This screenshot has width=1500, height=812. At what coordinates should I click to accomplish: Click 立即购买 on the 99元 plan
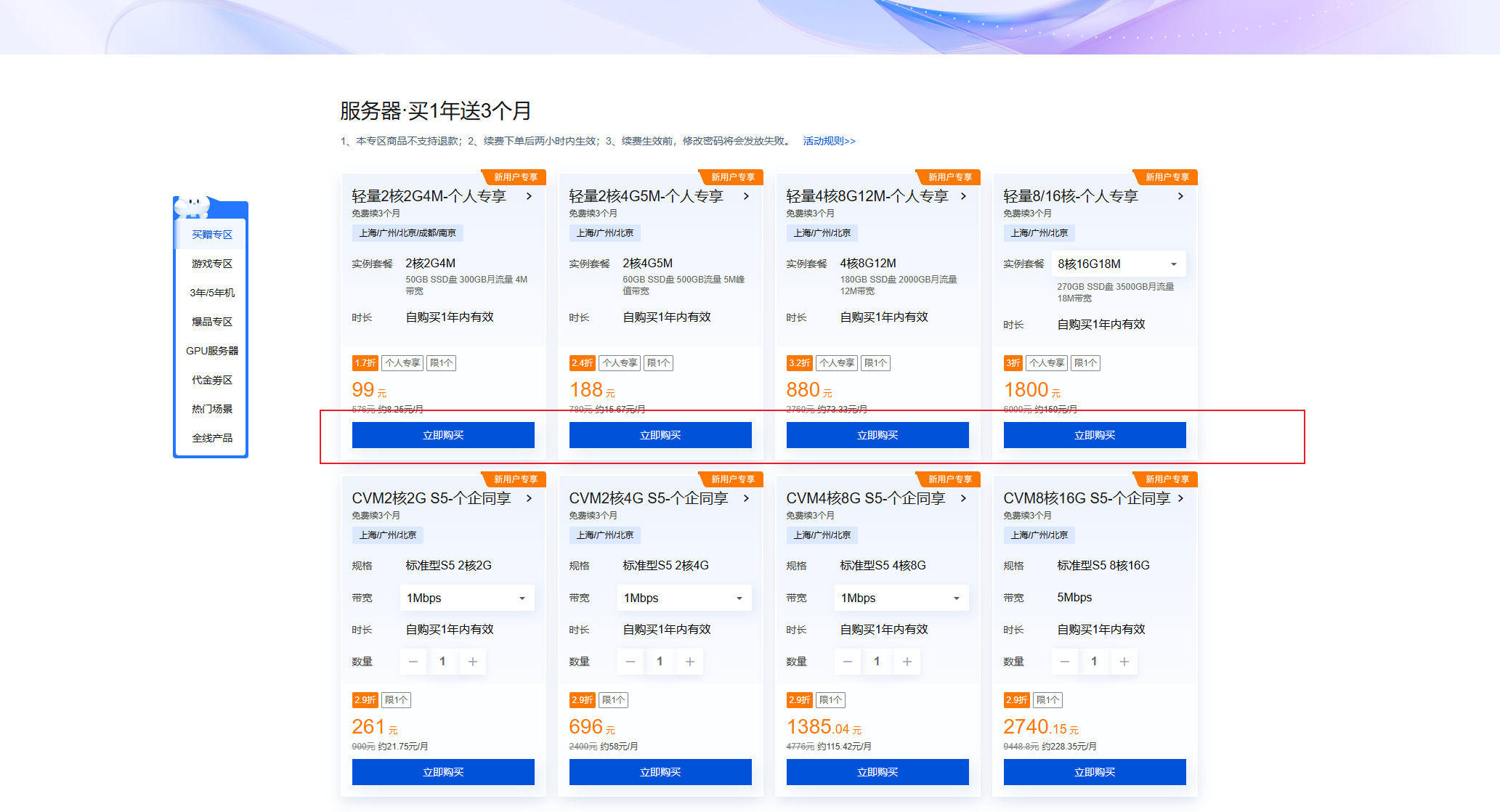tap(443, 434)
